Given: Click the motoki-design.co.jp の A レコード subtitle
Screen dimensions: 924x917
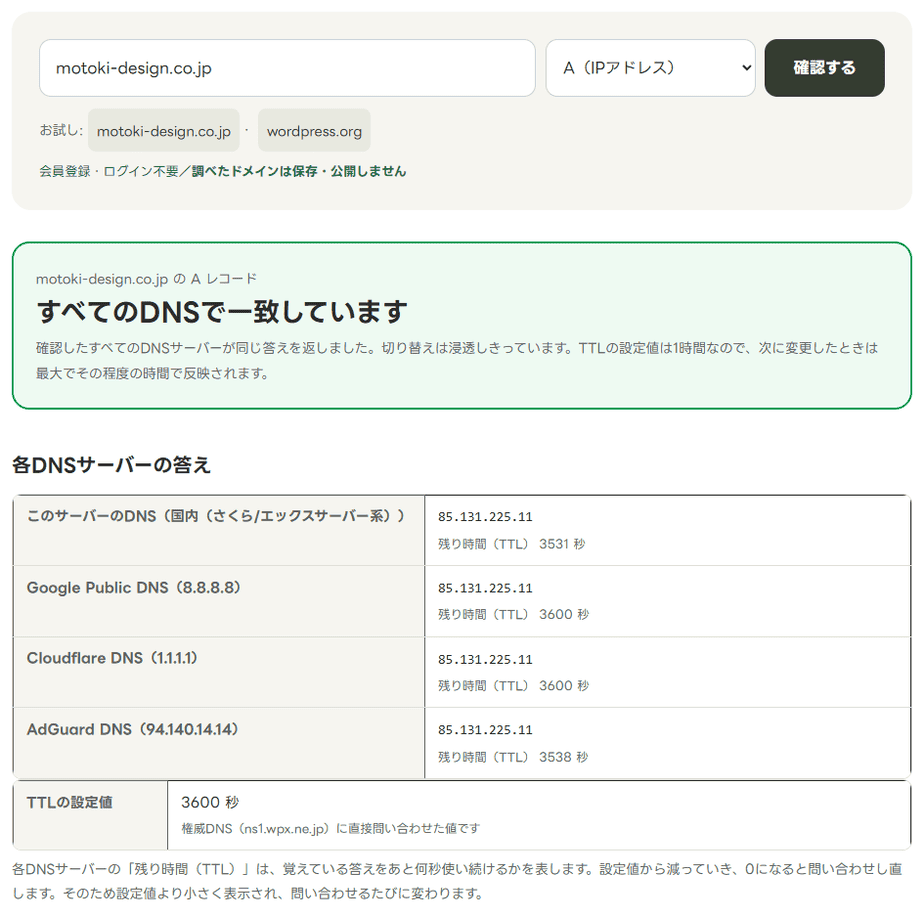Looking at the screenshot, I should pos(146,279).
